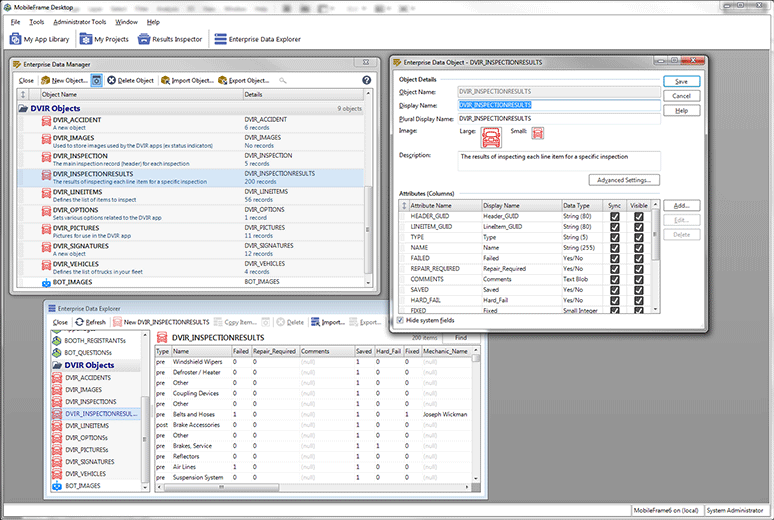Click Import Object in Enterprise Data Manager
The image size is (774, 520).
click(188, 80)
